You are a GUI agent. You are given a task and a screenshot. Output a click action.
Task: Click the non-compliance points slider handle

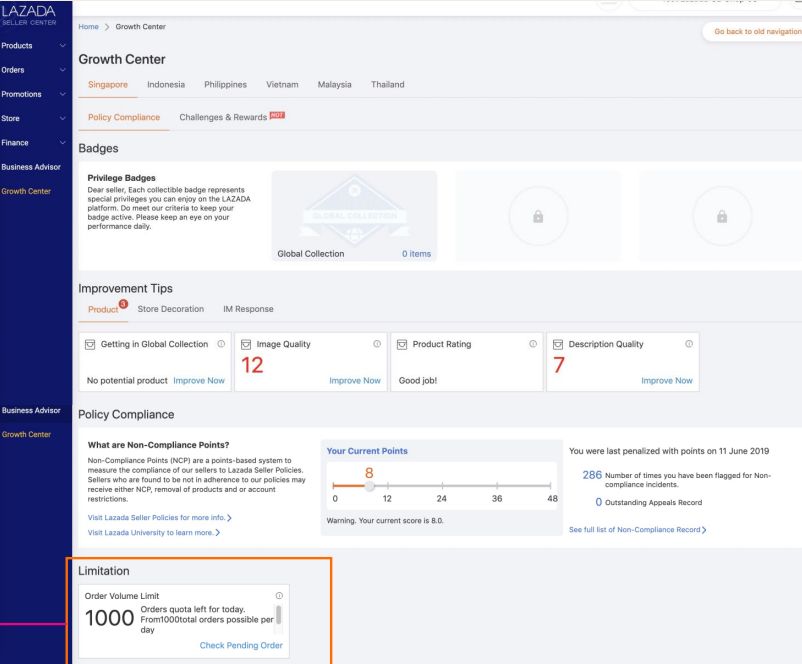pyautogui.click(x=369, y=486)
